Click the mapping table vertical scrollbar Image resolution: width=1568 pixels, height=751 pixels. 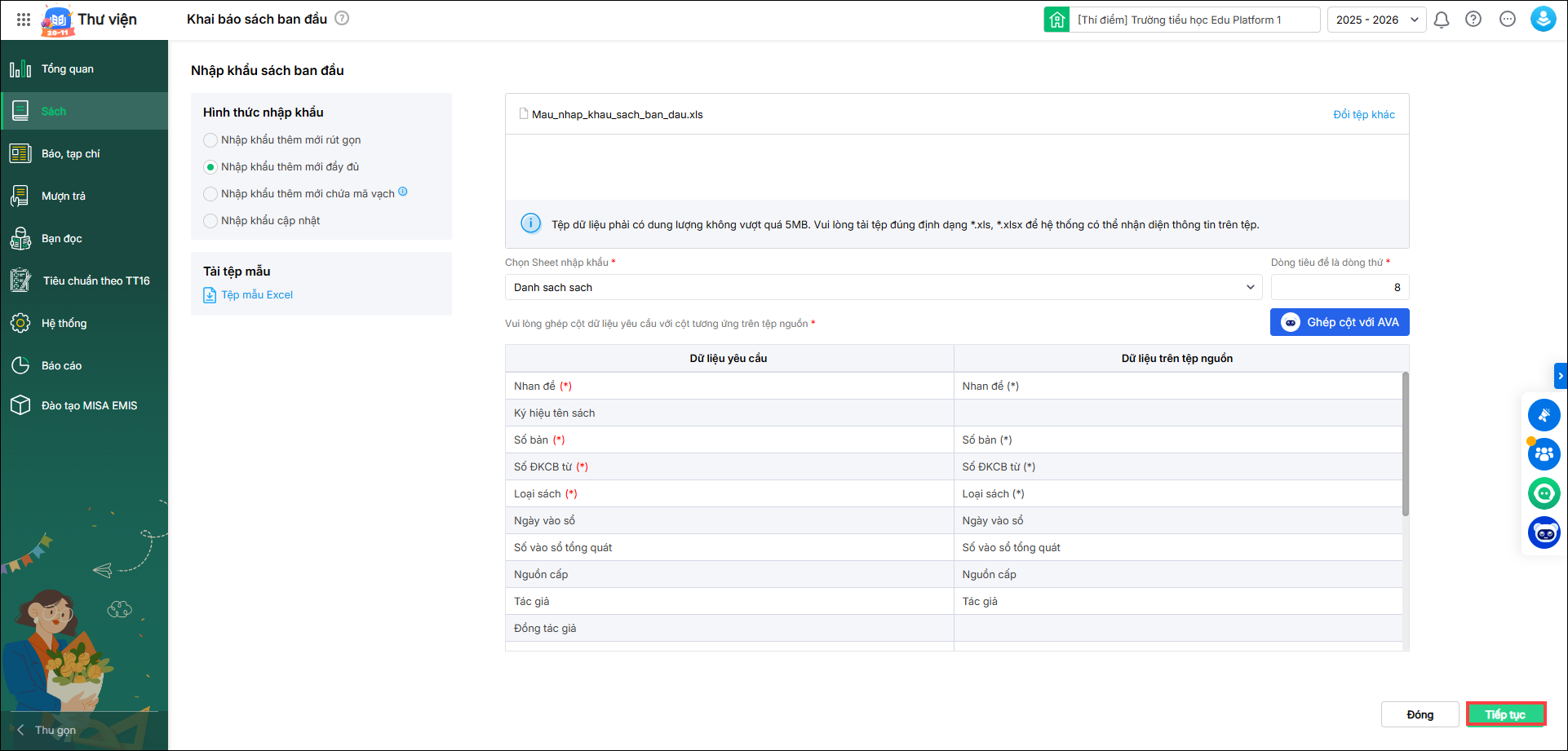tap(1405, 444)
